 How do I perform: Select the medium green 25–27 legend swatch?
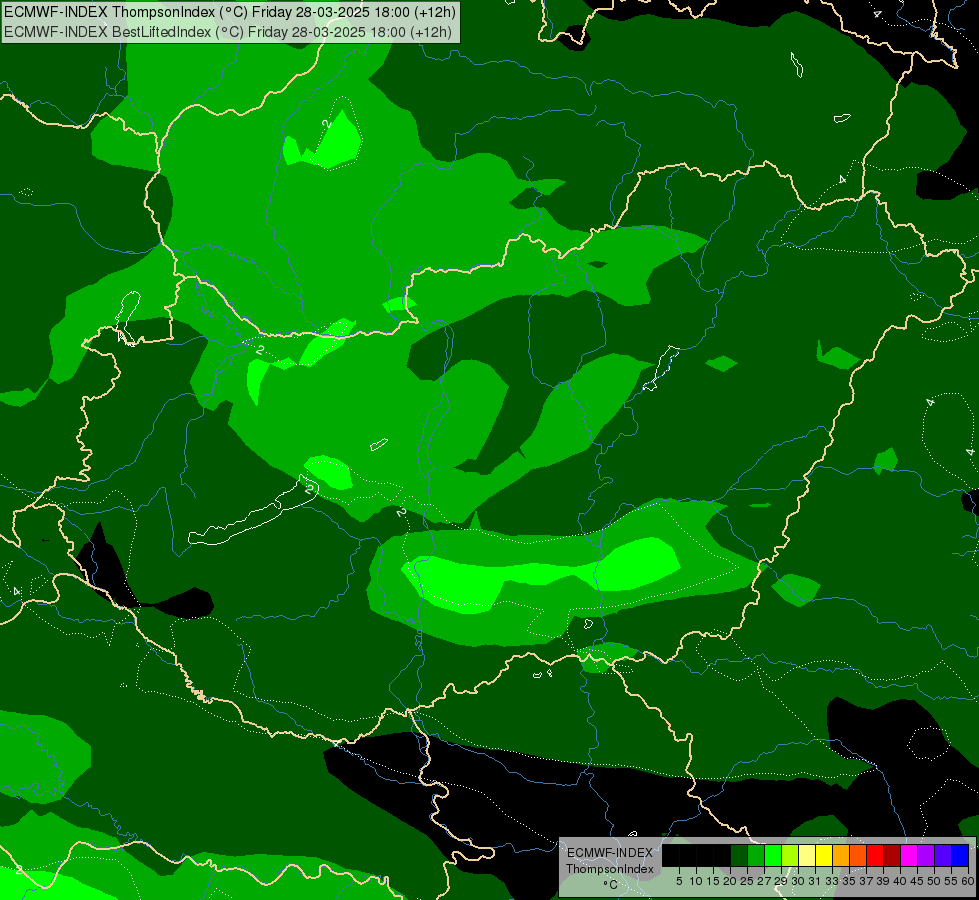click(756, 855)
